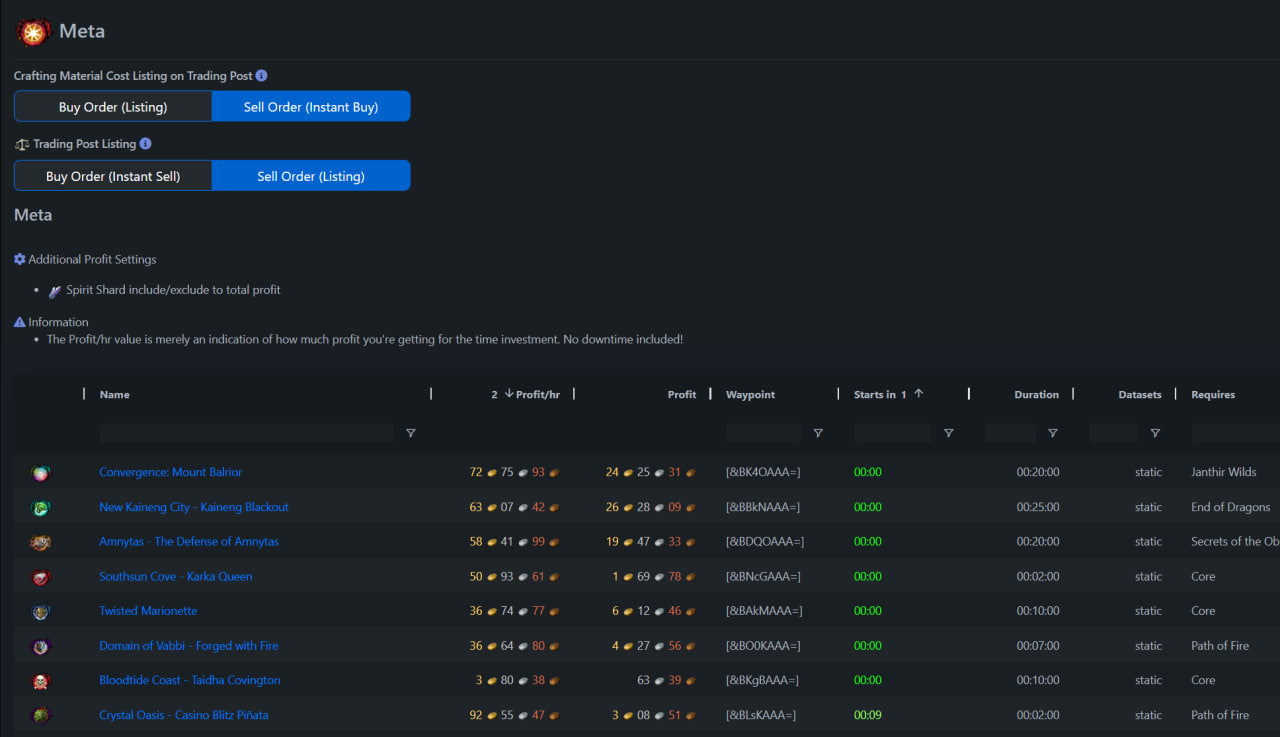Click the info icon beside Crafting Material Cost Listing
This screenshot has width=1280, height=737.
tap(261, 76)
